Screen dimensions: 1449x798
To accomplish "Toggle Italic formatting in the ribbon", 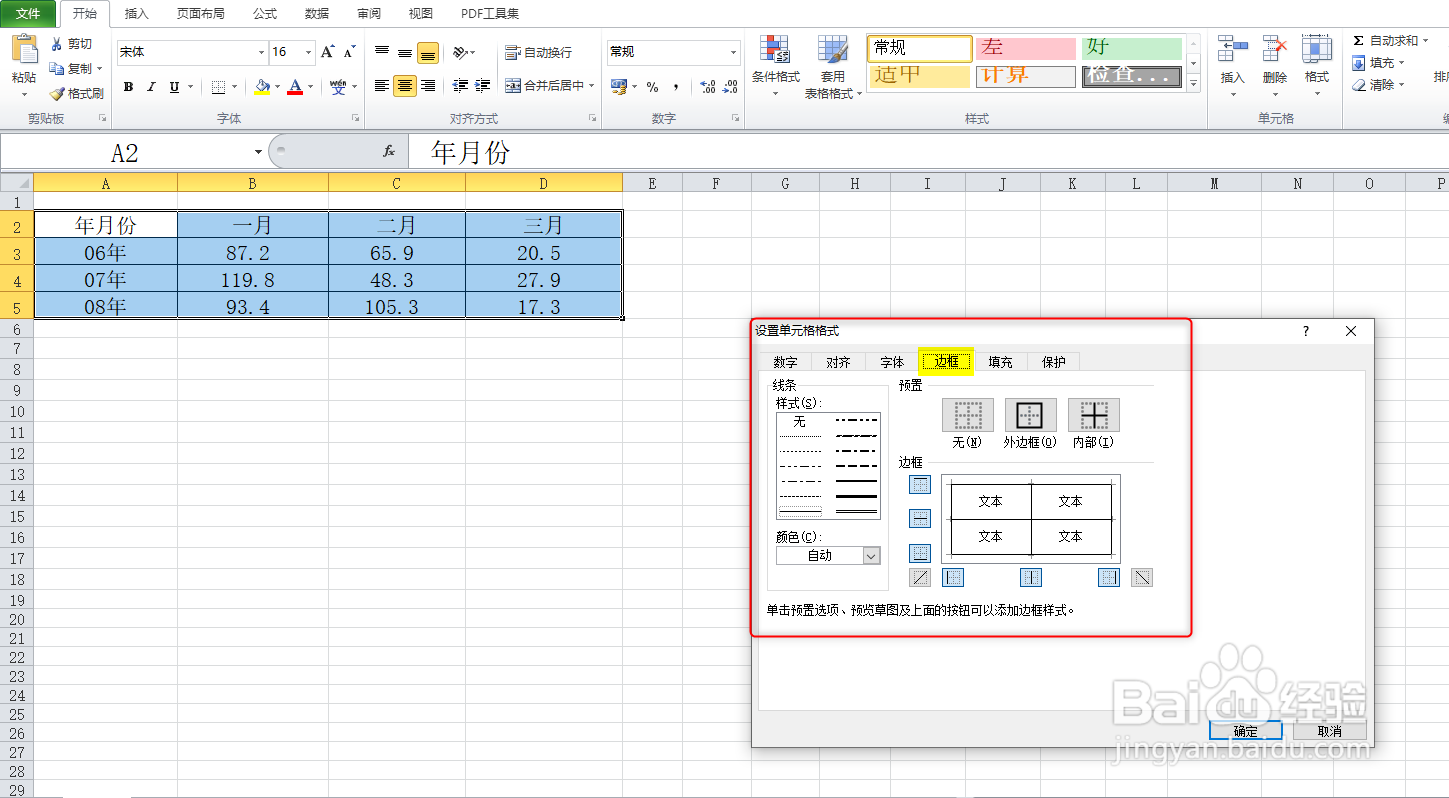I will pos(151,87).
